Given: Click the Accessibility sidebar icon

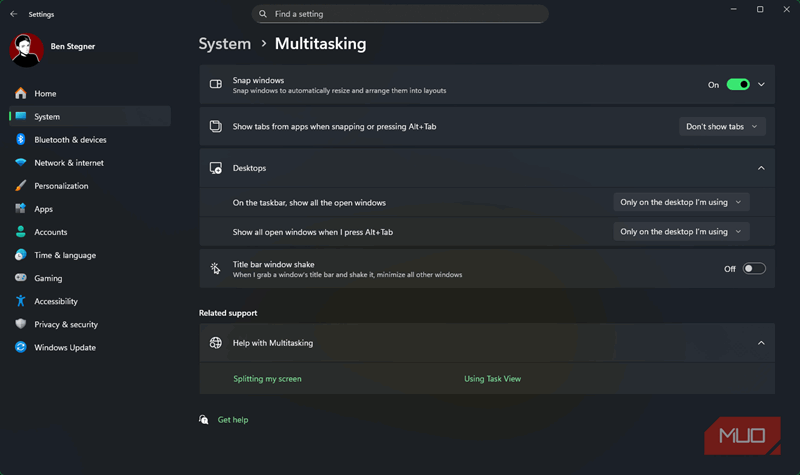Looking at the screenshot, I should (20, 301).
